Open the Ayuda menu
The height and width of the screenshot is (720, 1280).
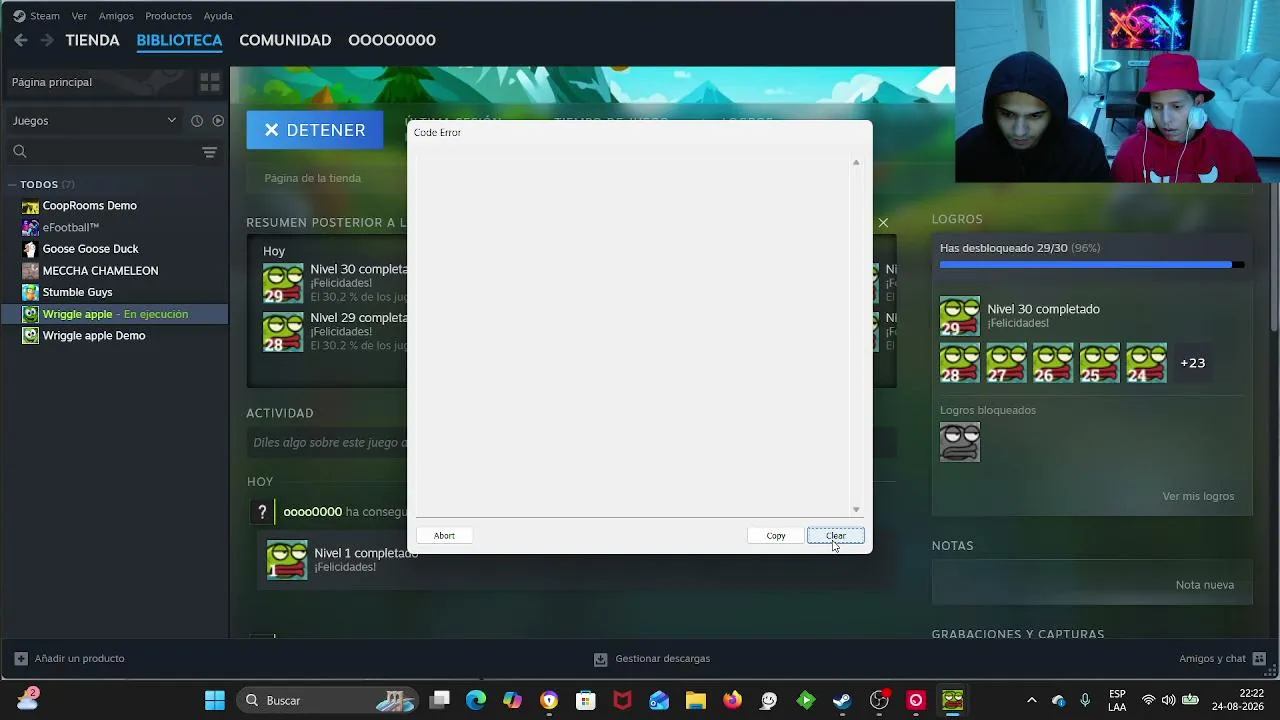coord(218,16)
